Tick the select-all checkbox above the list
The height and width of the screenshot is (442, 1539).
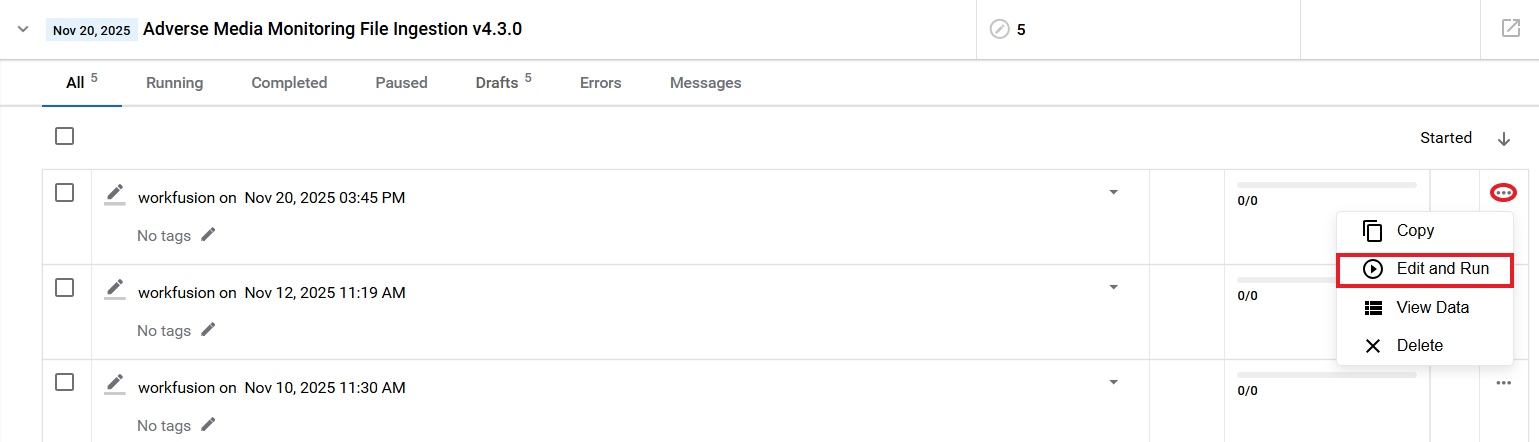point(64,136)
